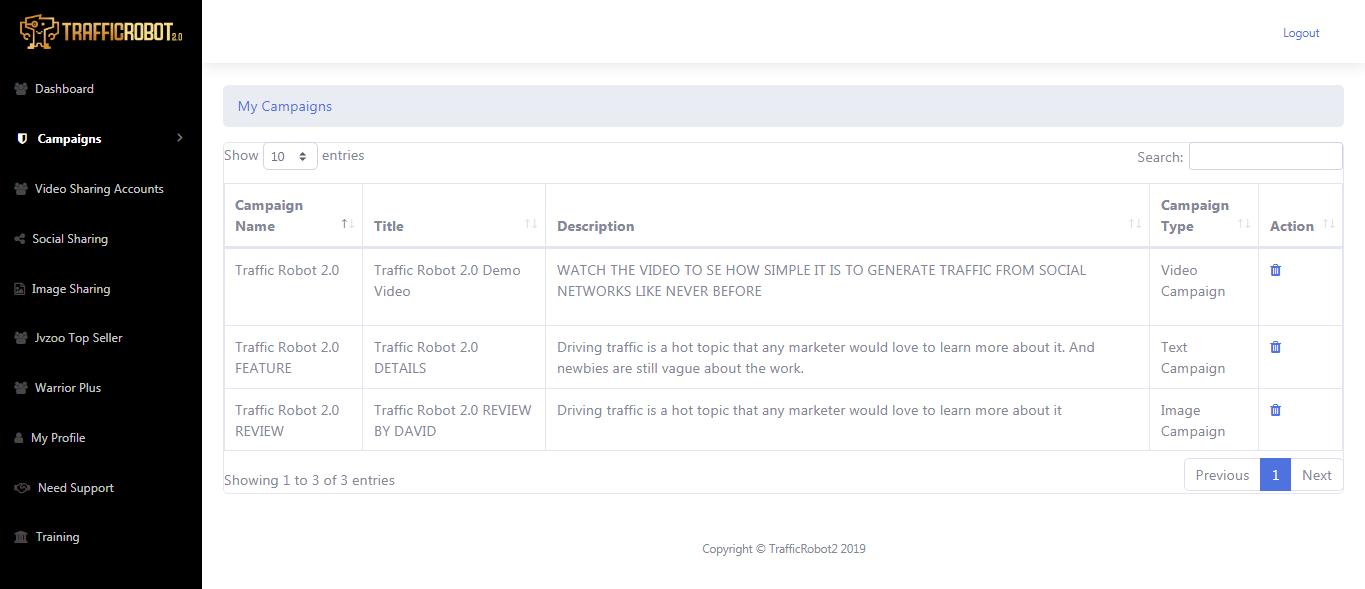Expand the Campaigns submenu chevron
The width and height of the screenshot is (1365, 589).
tap(180, 138)
